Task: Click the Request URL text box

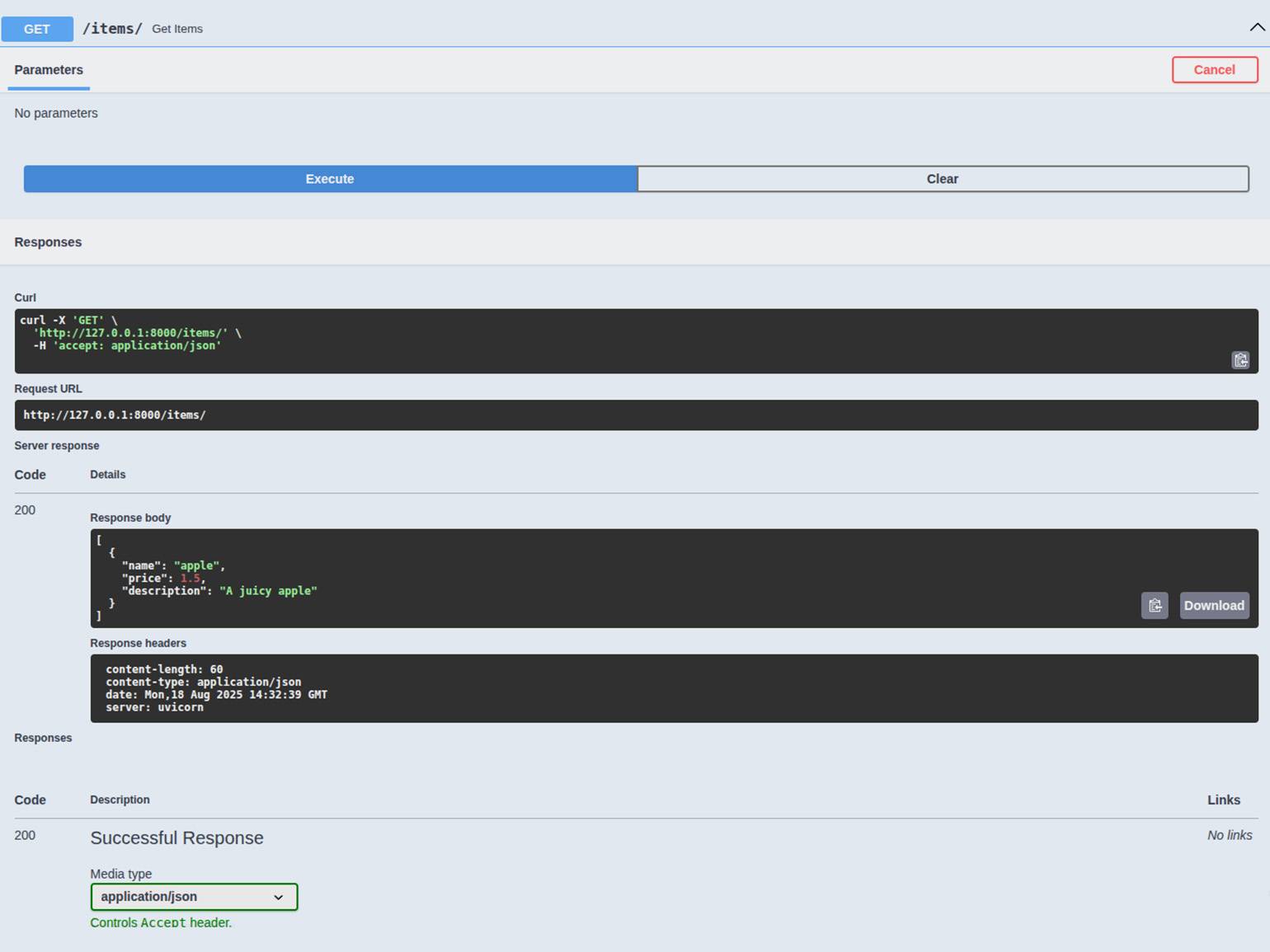Action: pyautogui.click(x=635, y=415)
